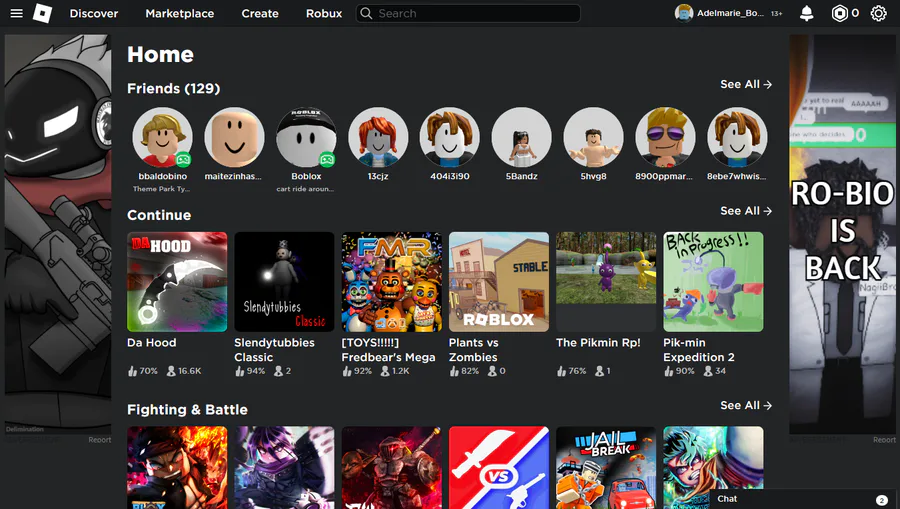Image resolution: width=900 pixels, height=509 pixels.
Task: Open the Create page
Action: point(260,13)
